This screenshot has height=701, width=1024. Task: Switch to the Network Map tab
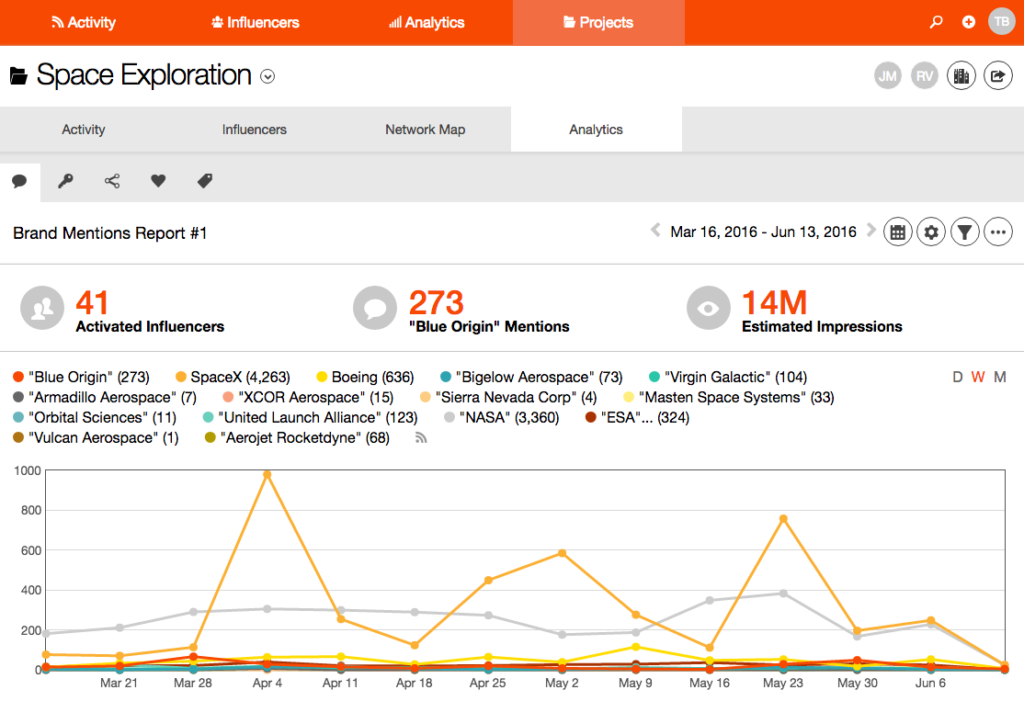pyautogui.click(x=425, y=129)
